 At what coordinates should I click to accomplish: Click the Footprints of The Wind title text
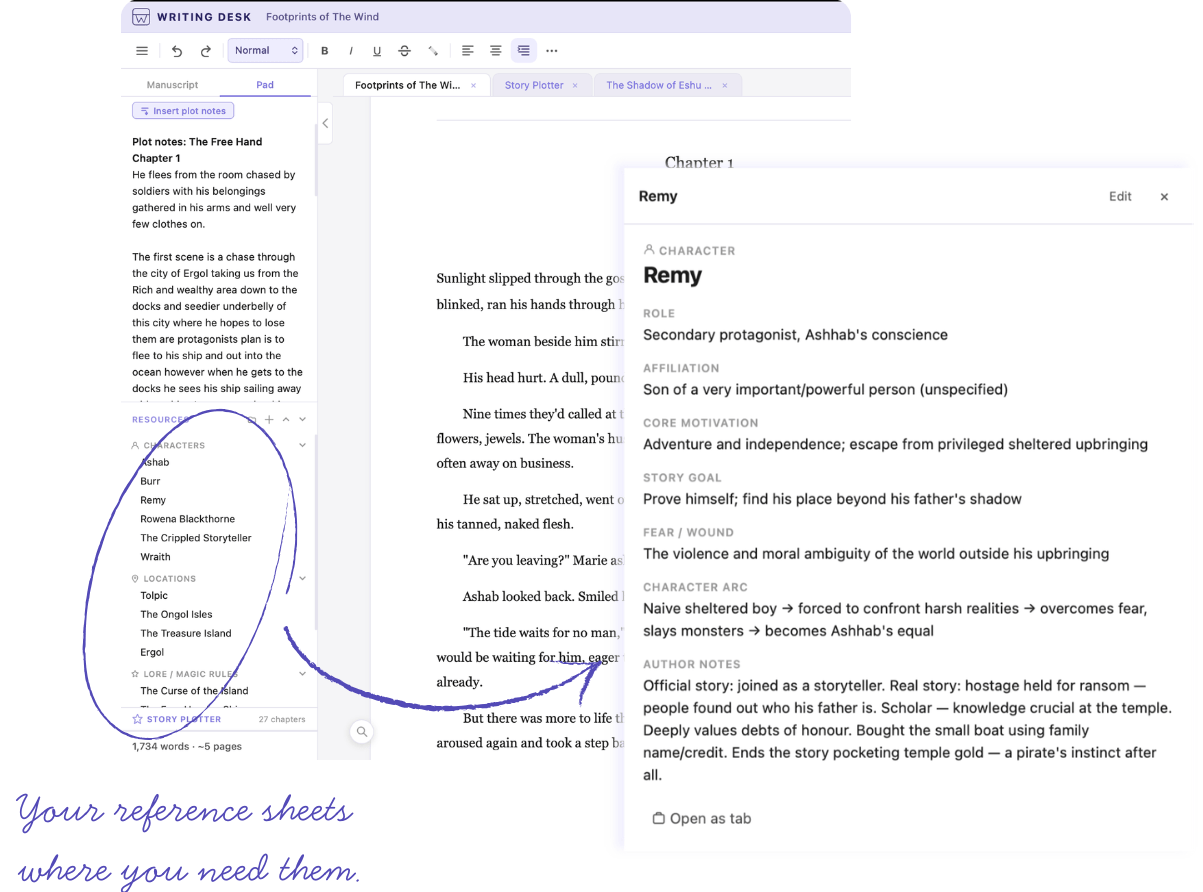(x=322, y=17)
